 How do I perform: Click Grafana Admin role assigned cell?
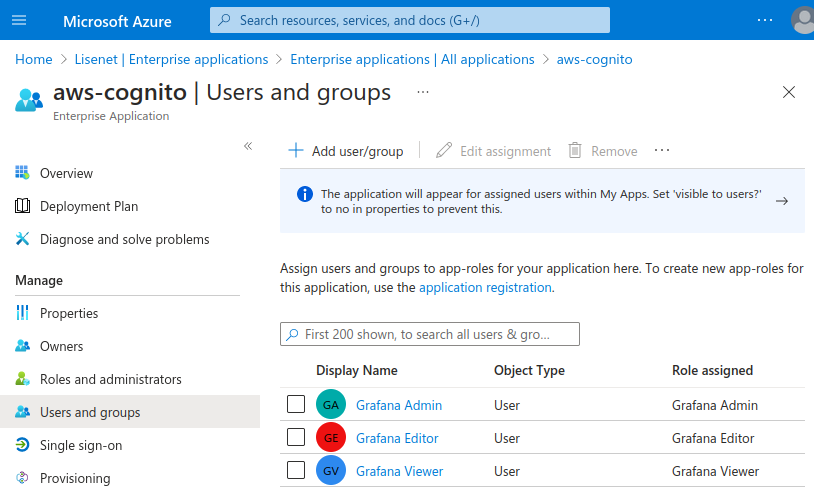point(715,405)
